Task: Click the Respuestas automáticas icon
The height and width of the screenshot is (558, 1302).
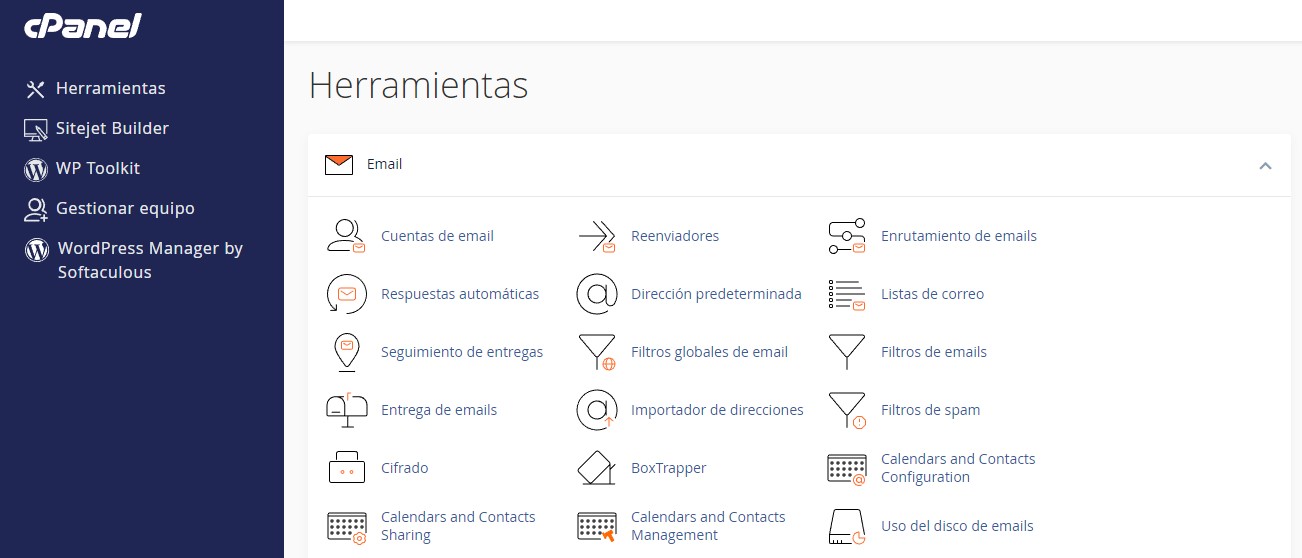Action: click(347, 294)
